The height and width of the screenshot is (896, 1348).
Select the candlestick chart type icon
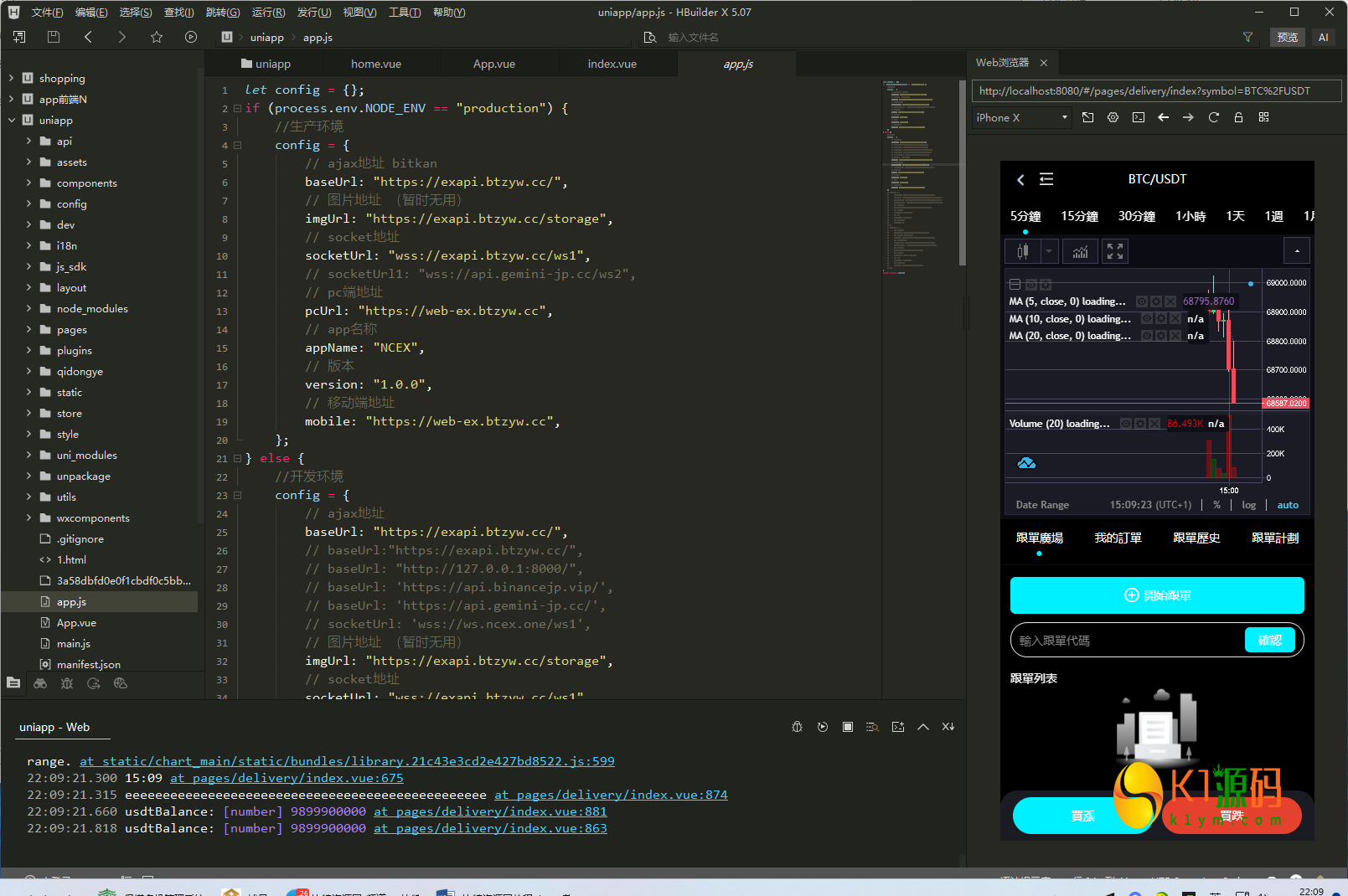click(x=1023, y=251)
